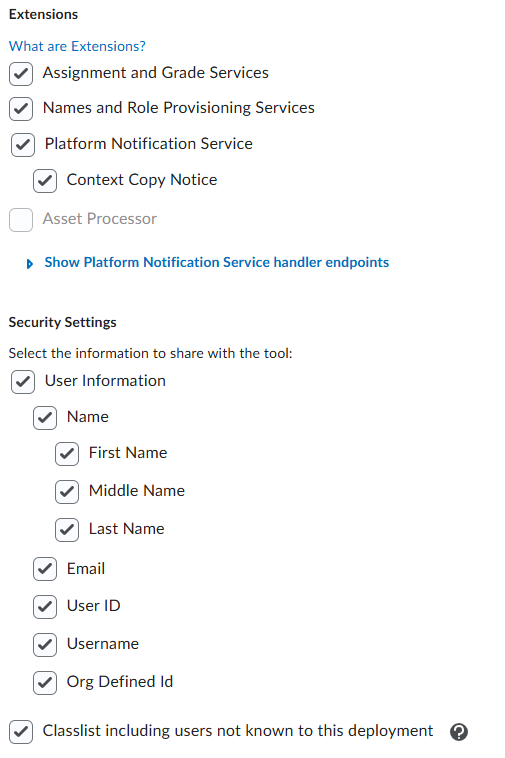505x758 pixels.
Task: Uncheck the Name checkbox
Action: coord(45,418)
